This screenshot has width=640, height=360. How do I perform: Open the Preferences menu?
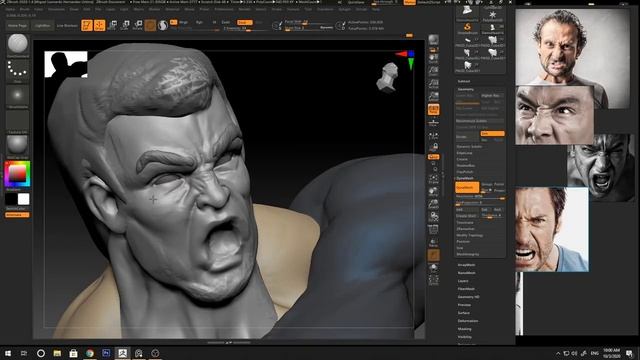(224, 9)
